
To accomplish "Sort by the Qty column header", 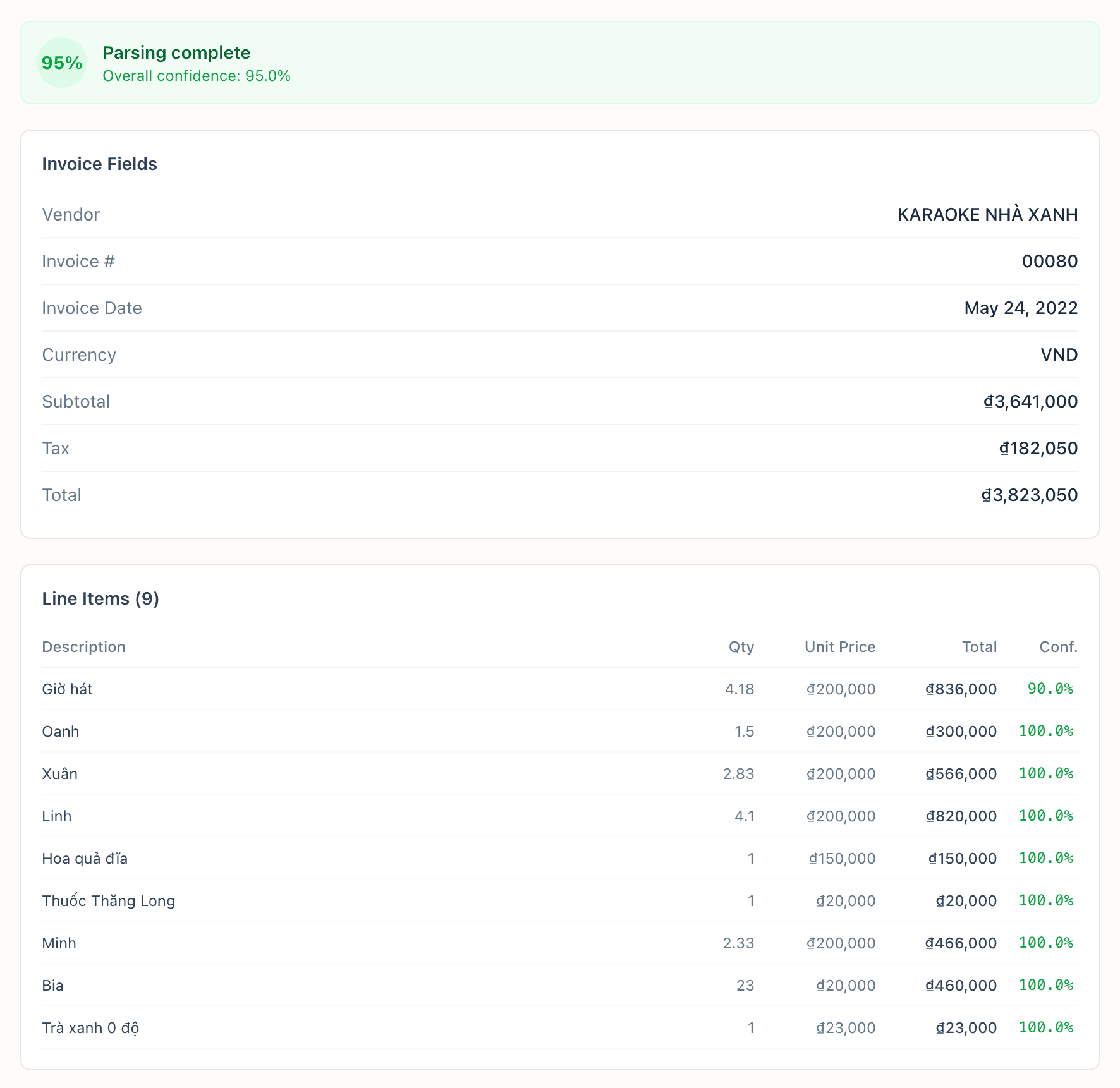I will coord(741,646).
